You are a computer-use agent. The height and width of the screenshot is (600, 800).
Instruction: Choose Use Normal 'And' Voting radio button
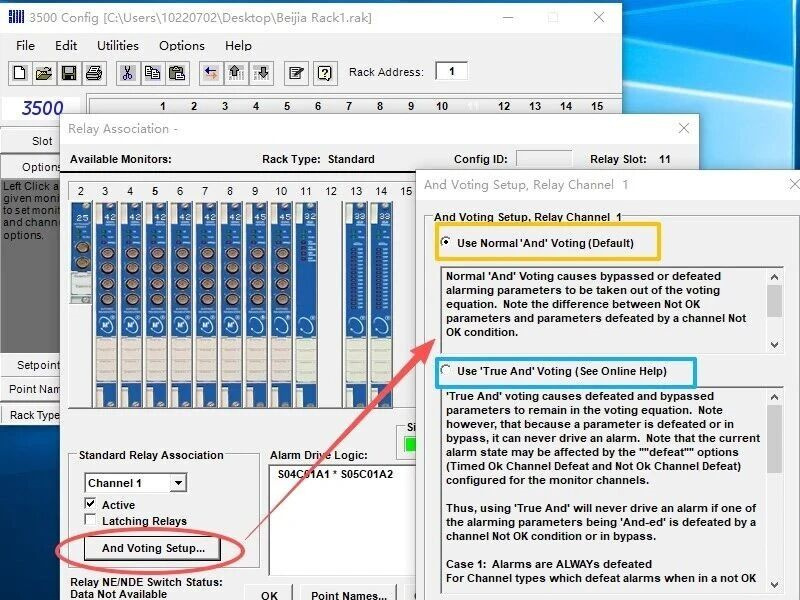pos(446,243)
